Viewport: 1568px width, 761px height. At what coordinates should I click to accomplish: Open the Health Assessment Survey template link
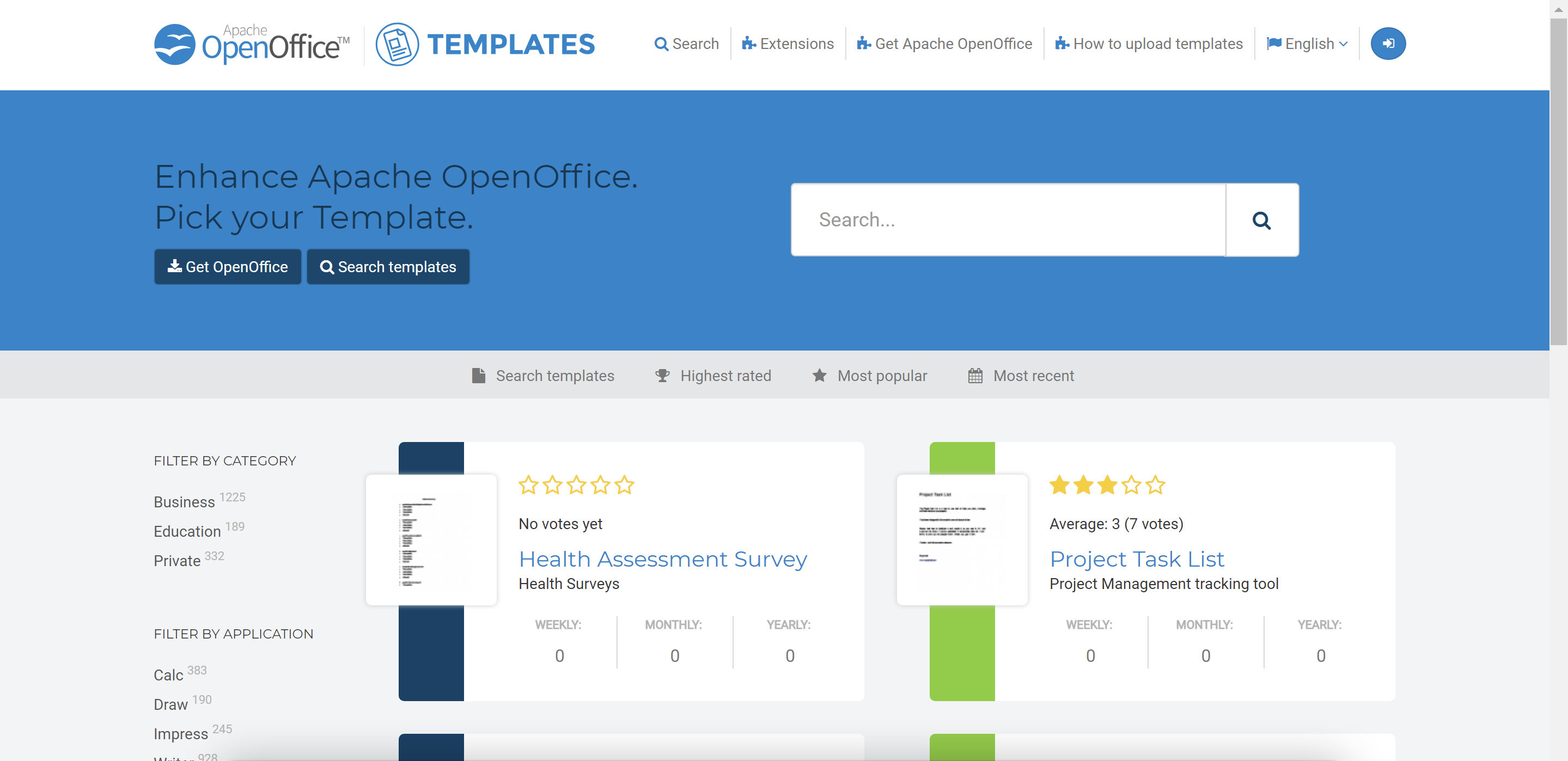(x=662, y=559)
